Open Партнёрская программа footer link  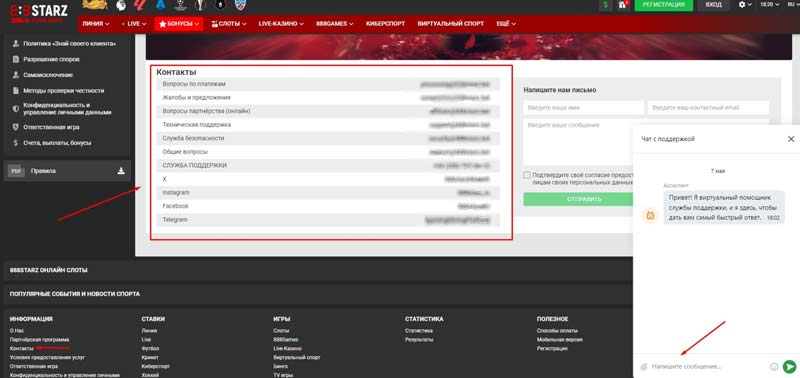[x=39, y=340]
